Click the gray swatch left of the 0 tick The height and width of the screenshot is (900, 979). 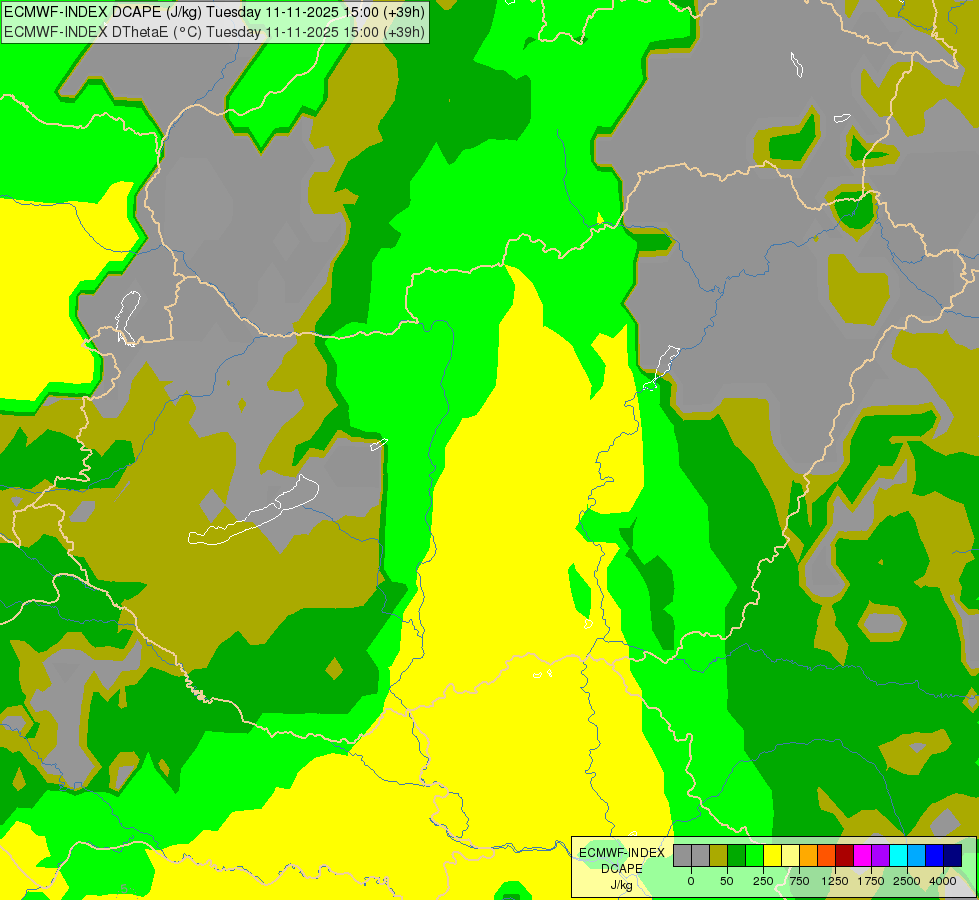pyautogui.click(x=682, y=856)
